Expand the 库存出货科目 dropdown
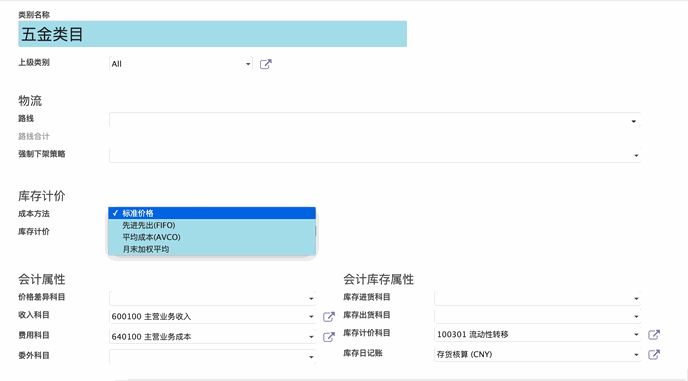688x381 pixels. click(x=636, y=316)
